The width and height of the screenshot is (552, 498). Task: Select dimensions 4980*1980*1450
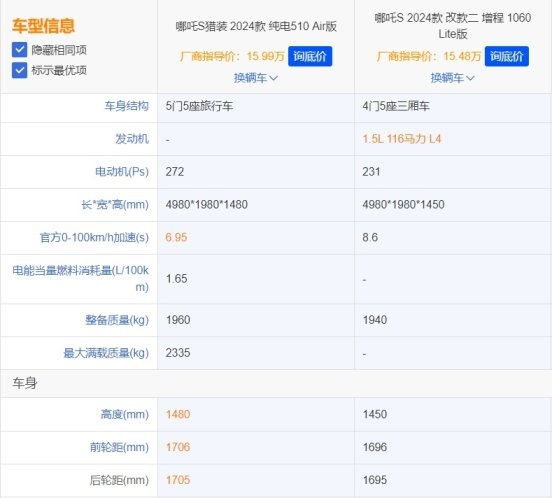(x=403, y=204)
